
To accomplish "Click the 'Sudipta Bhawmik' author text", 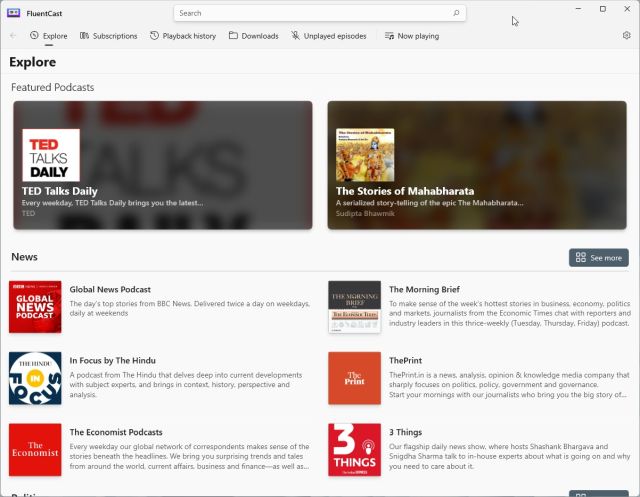I will [365, 213].
